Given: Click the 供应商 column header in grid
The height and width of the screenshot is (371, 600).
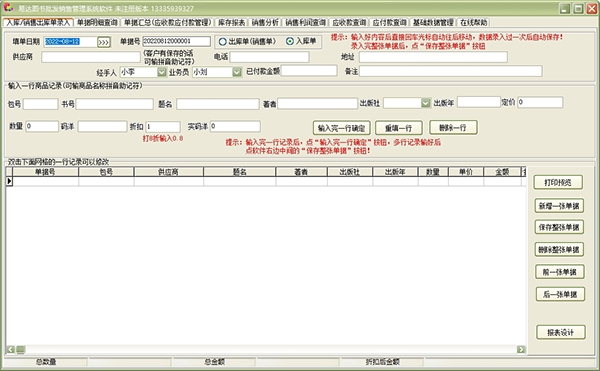Looking at the screenshot, I should pyautogui.click(x=168, y=172).
